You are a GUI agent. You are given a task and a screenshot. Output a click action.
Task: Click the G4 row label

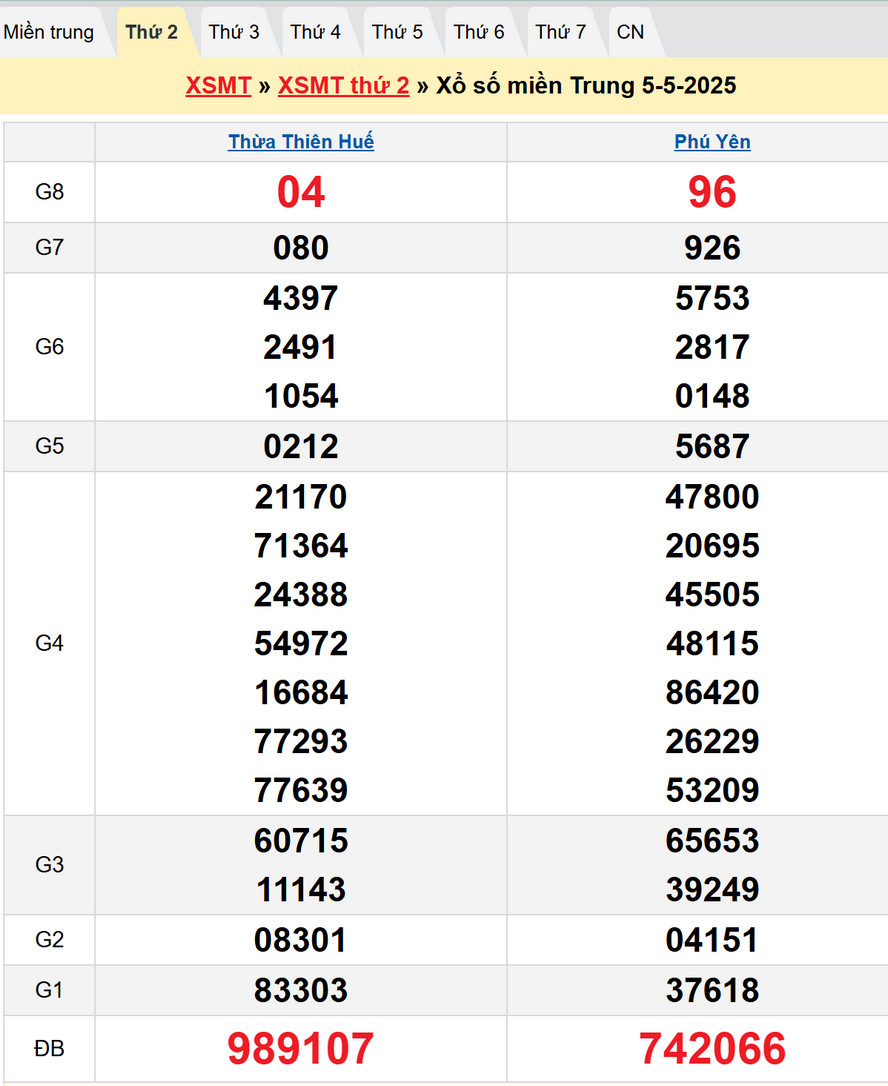point(50,643)
